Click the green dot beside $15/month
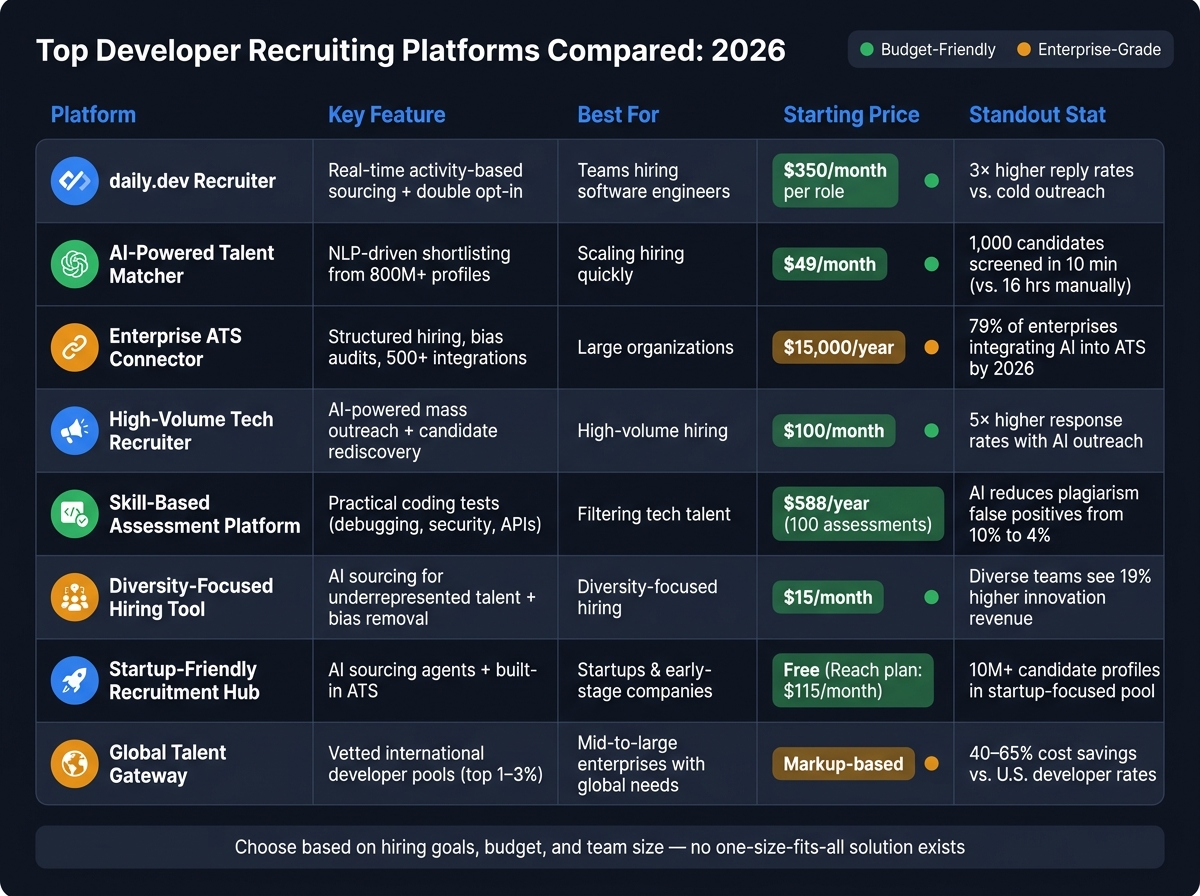This screenshot has height=896, width=1200. 931,597
